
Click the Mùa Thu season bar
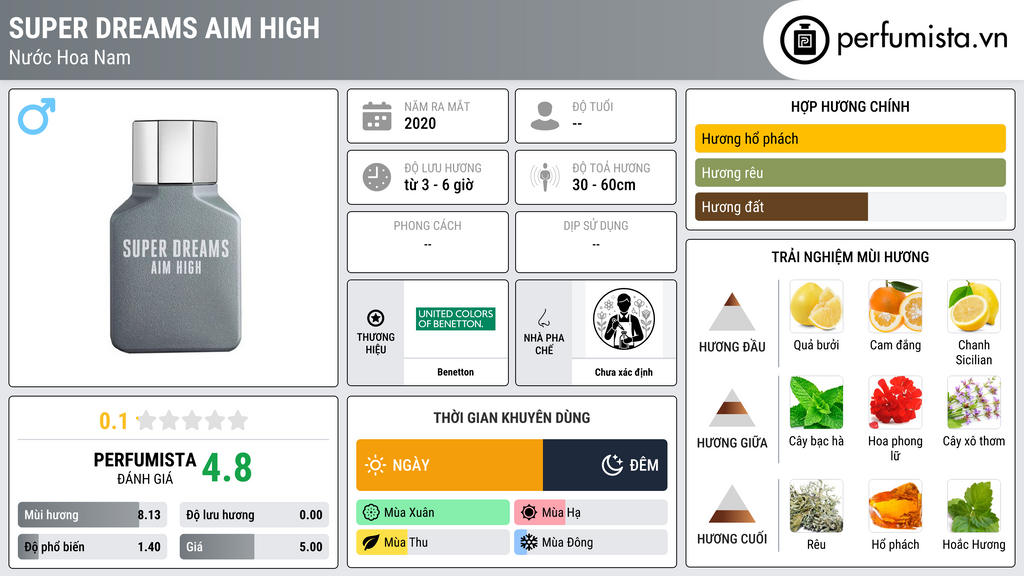[x=433, y=543]
